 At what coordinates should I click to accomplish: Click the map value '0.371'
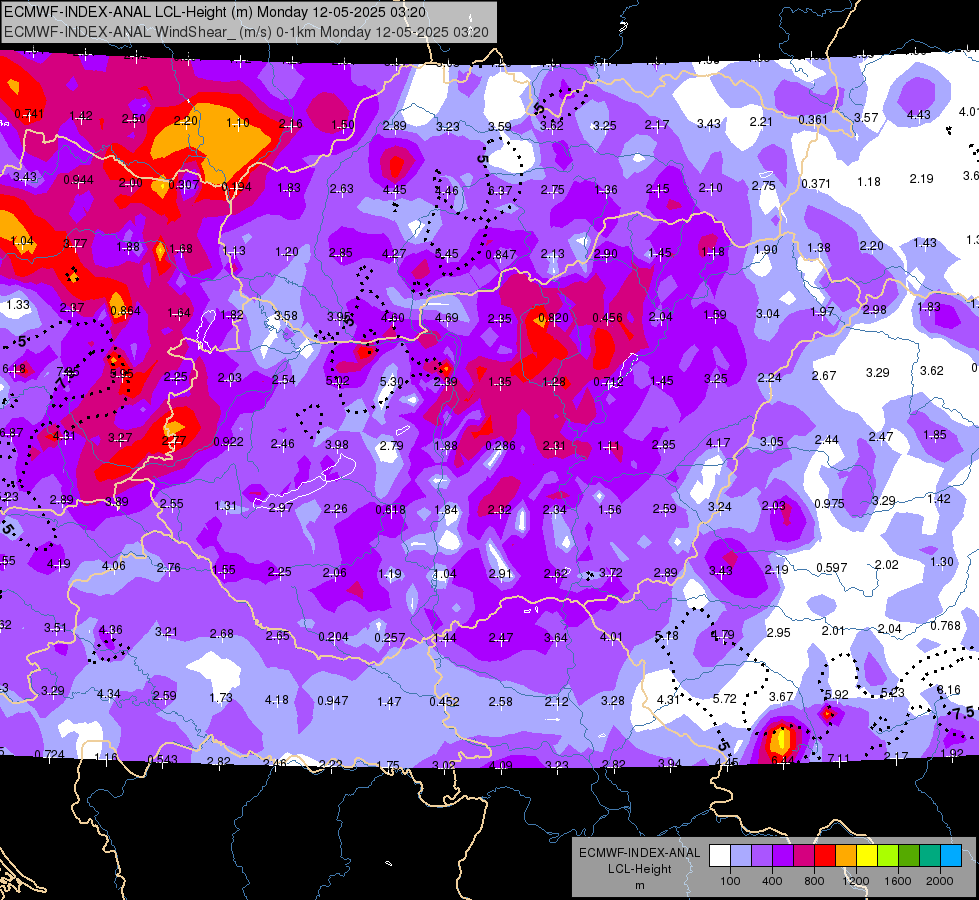(816, 184)
